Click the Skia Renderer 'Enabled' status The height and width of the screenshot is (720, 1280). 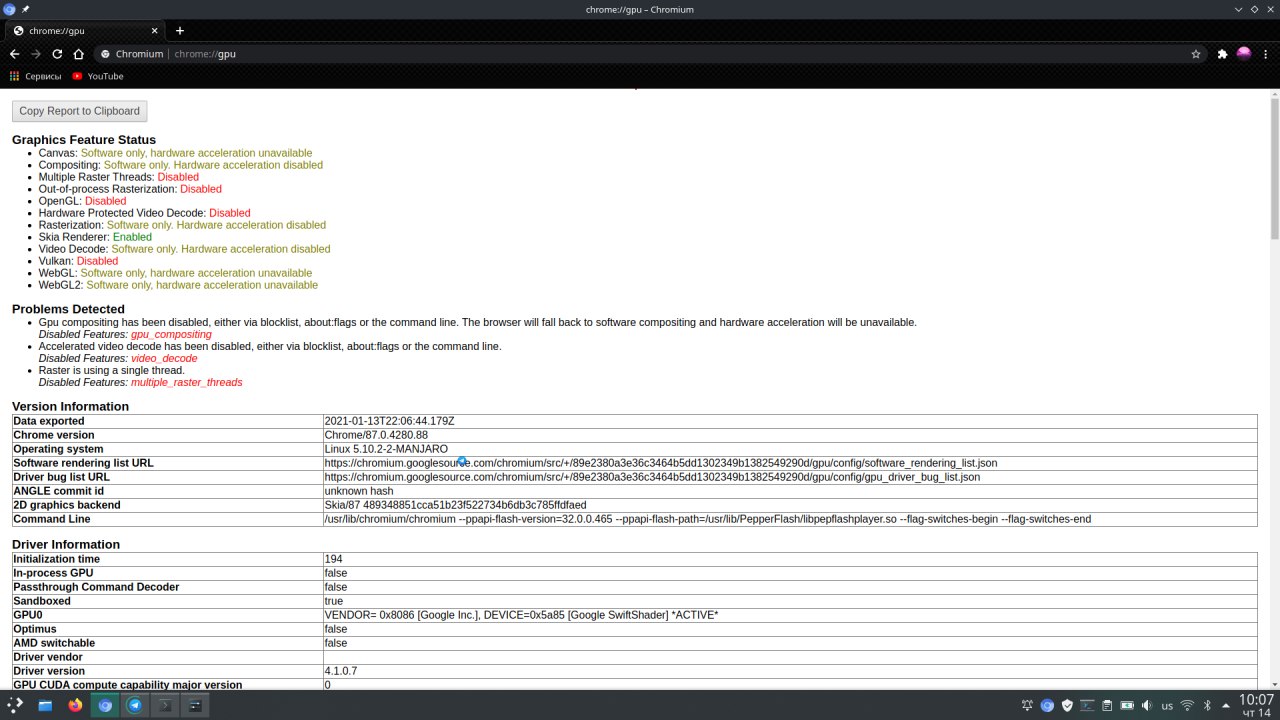pos(132,237)
